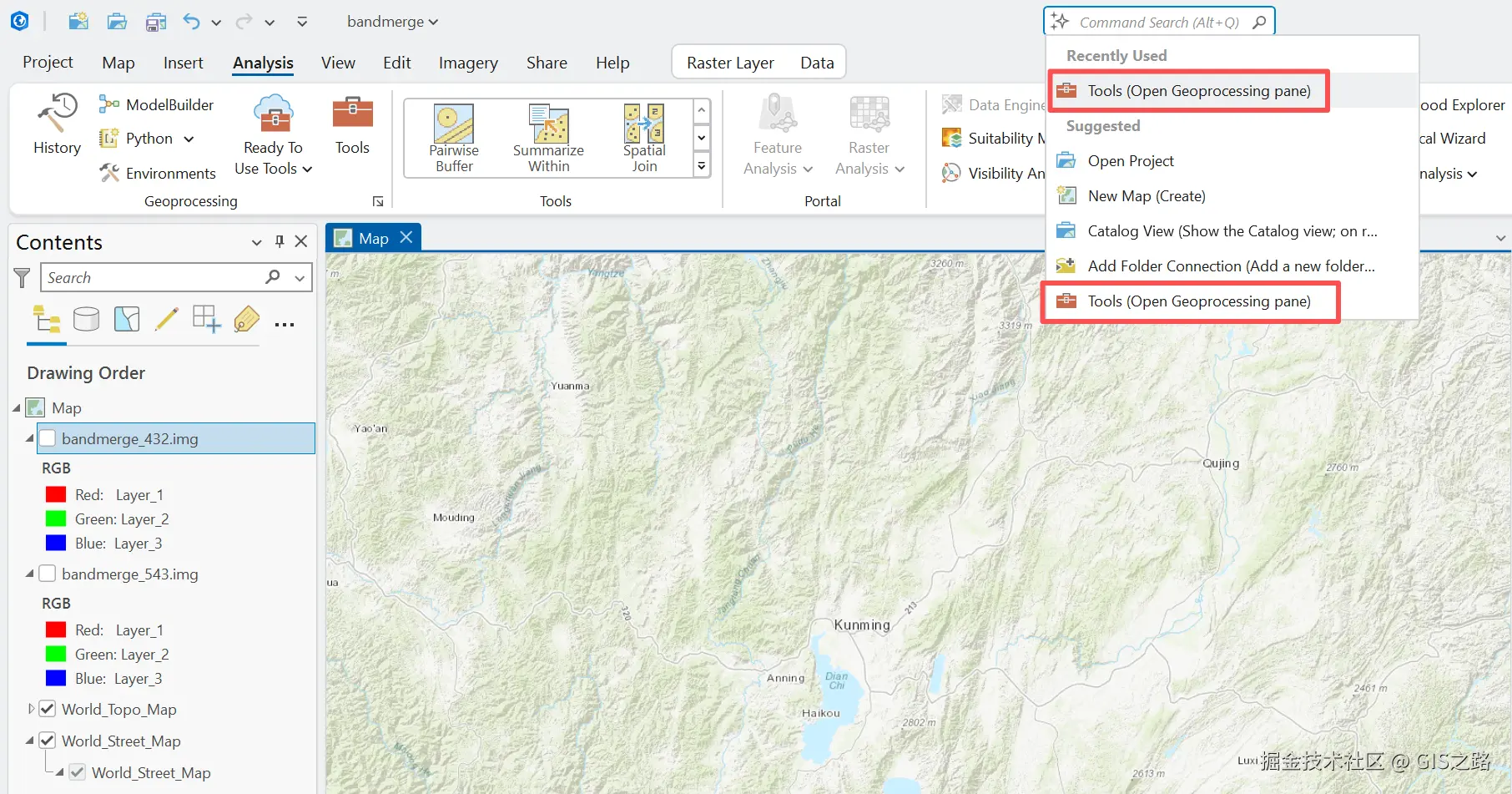The image size is (1512, 794).
Task: Open the Contents search options dropdown
Action: (300, 277)
